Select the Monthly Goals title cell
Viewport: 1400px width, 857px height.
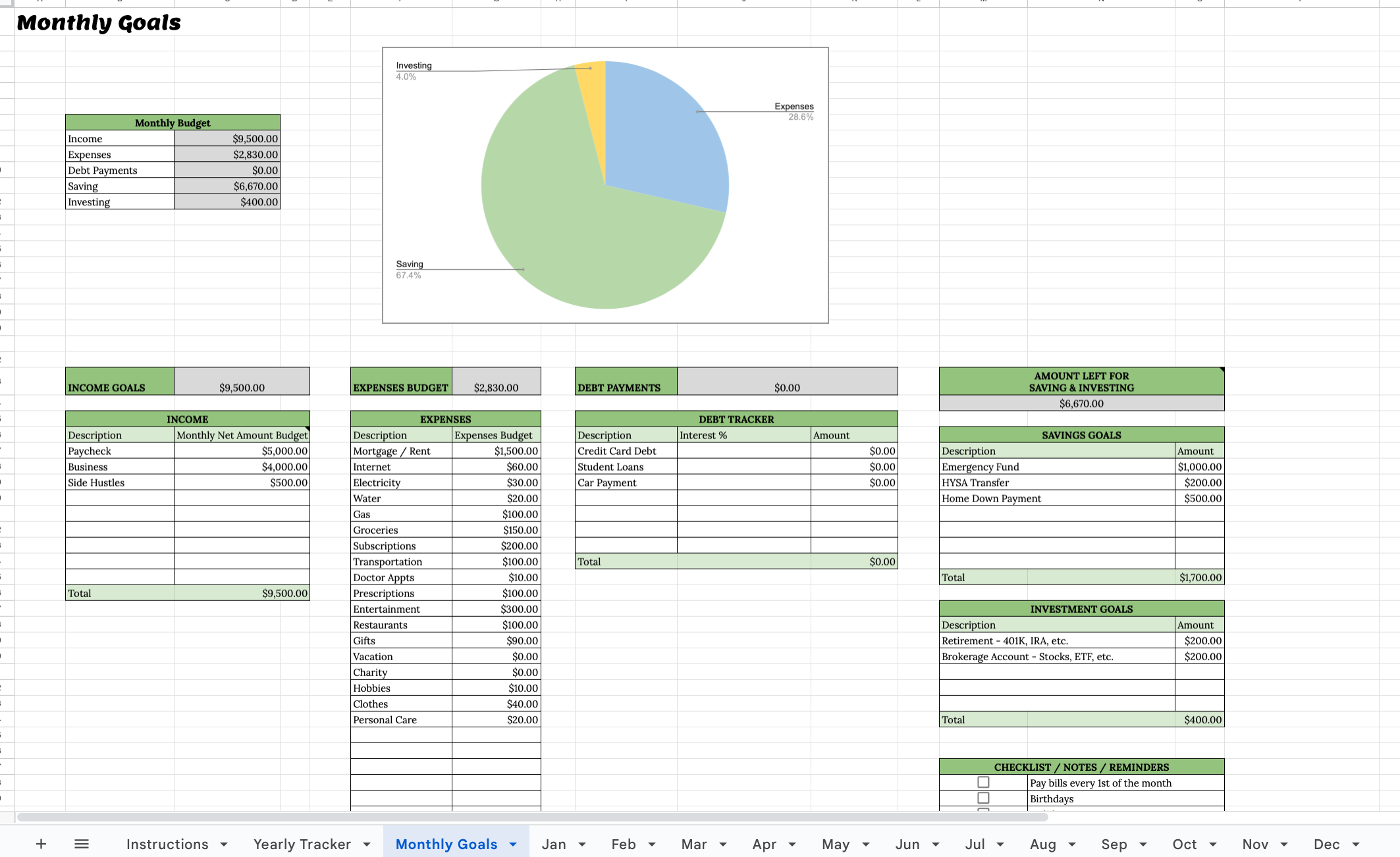tap(99, 22)
